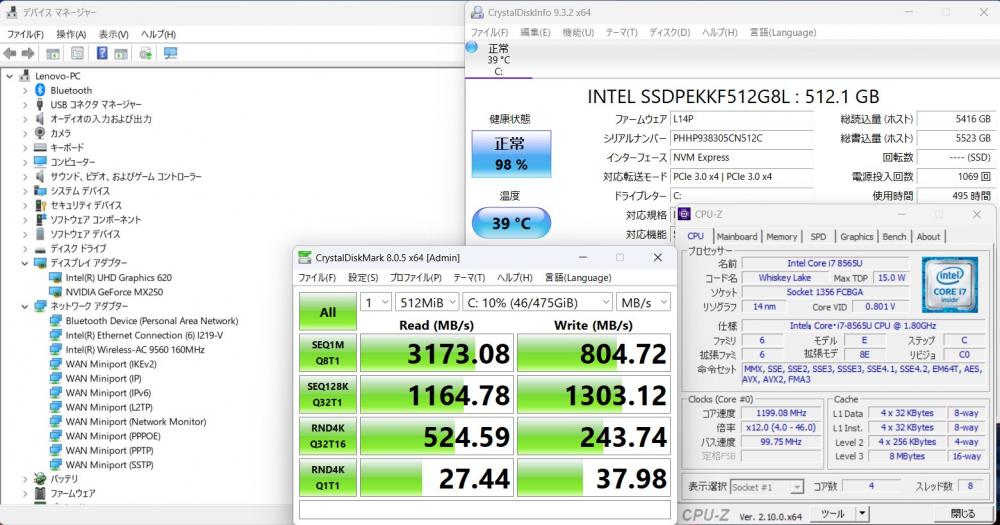Expand the USB コネクタ マネージャー category

click(x=25, y=105)
